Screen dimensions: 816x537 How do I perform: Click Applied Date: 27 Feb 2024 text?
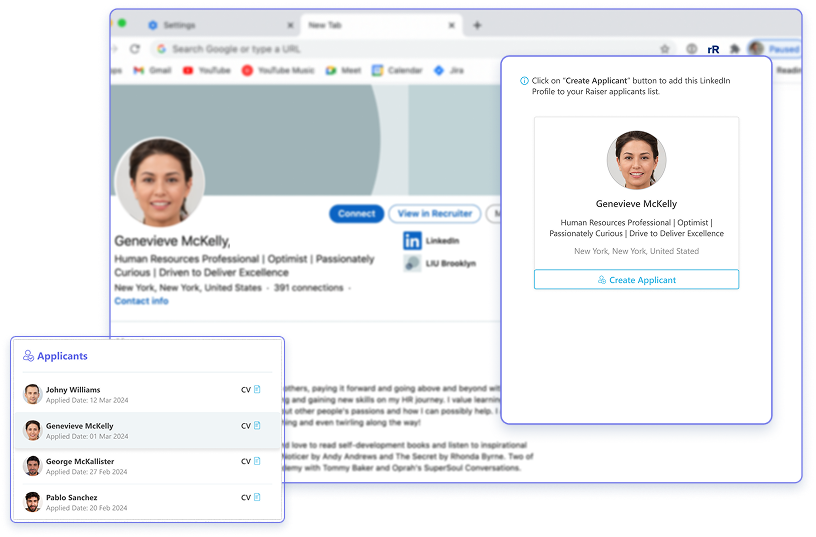pos(86,472)
